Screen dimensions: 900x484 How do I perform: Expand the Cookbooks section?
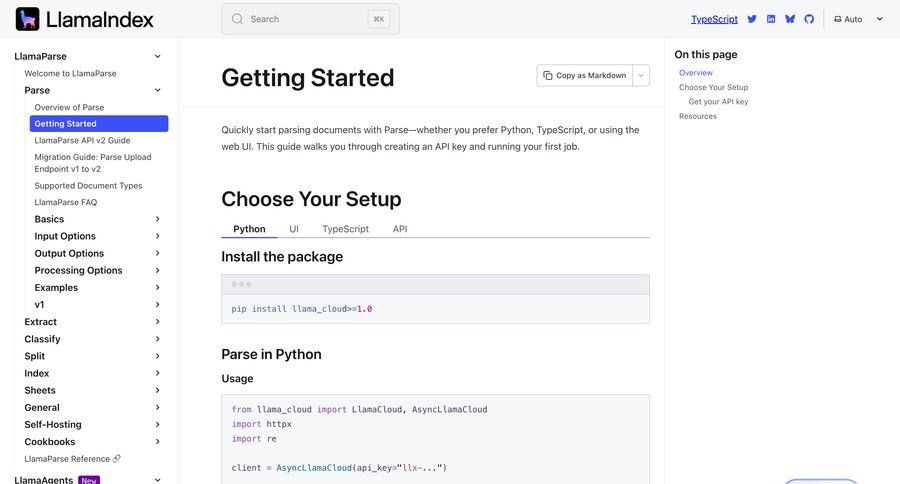[x=157, y=442]
